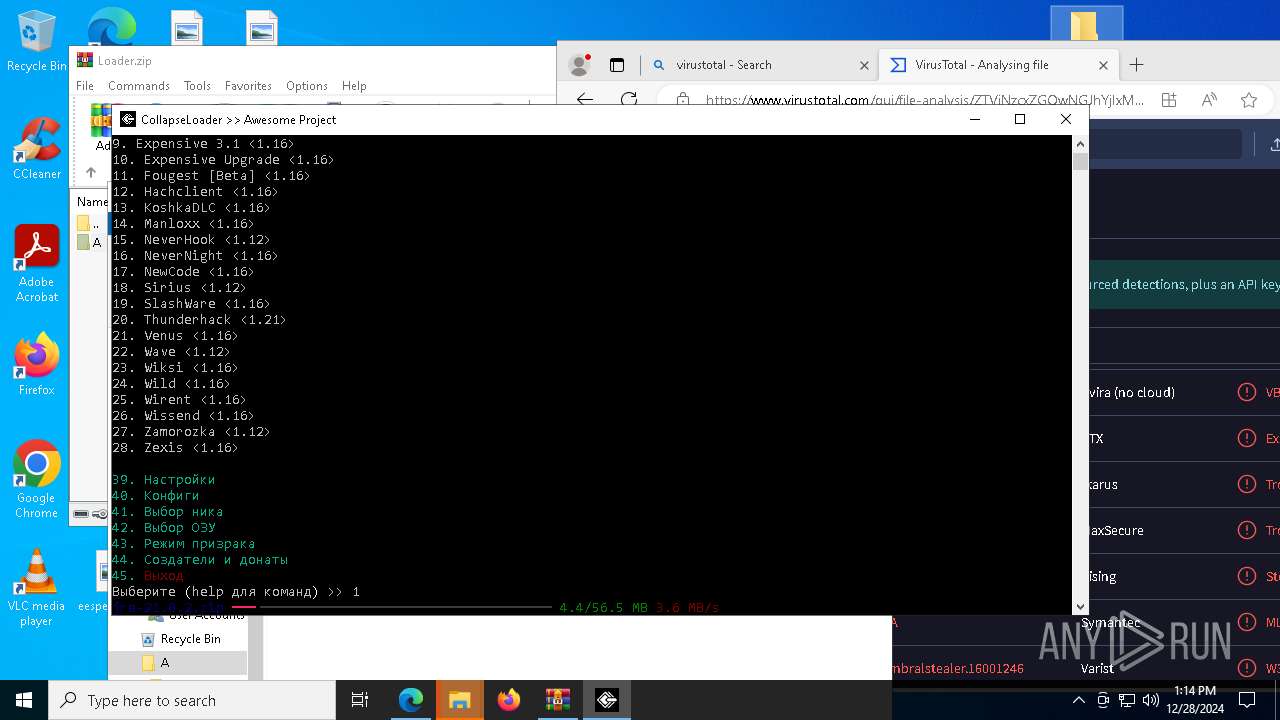
Task: Open Edge tab actions menu icon
Action: [617, 65]
